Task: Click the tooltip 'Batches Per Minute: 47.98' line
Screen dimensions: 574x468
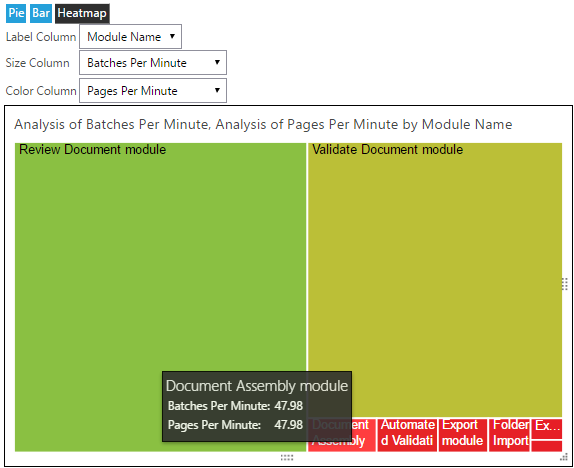Action: (x=235, y=406)
